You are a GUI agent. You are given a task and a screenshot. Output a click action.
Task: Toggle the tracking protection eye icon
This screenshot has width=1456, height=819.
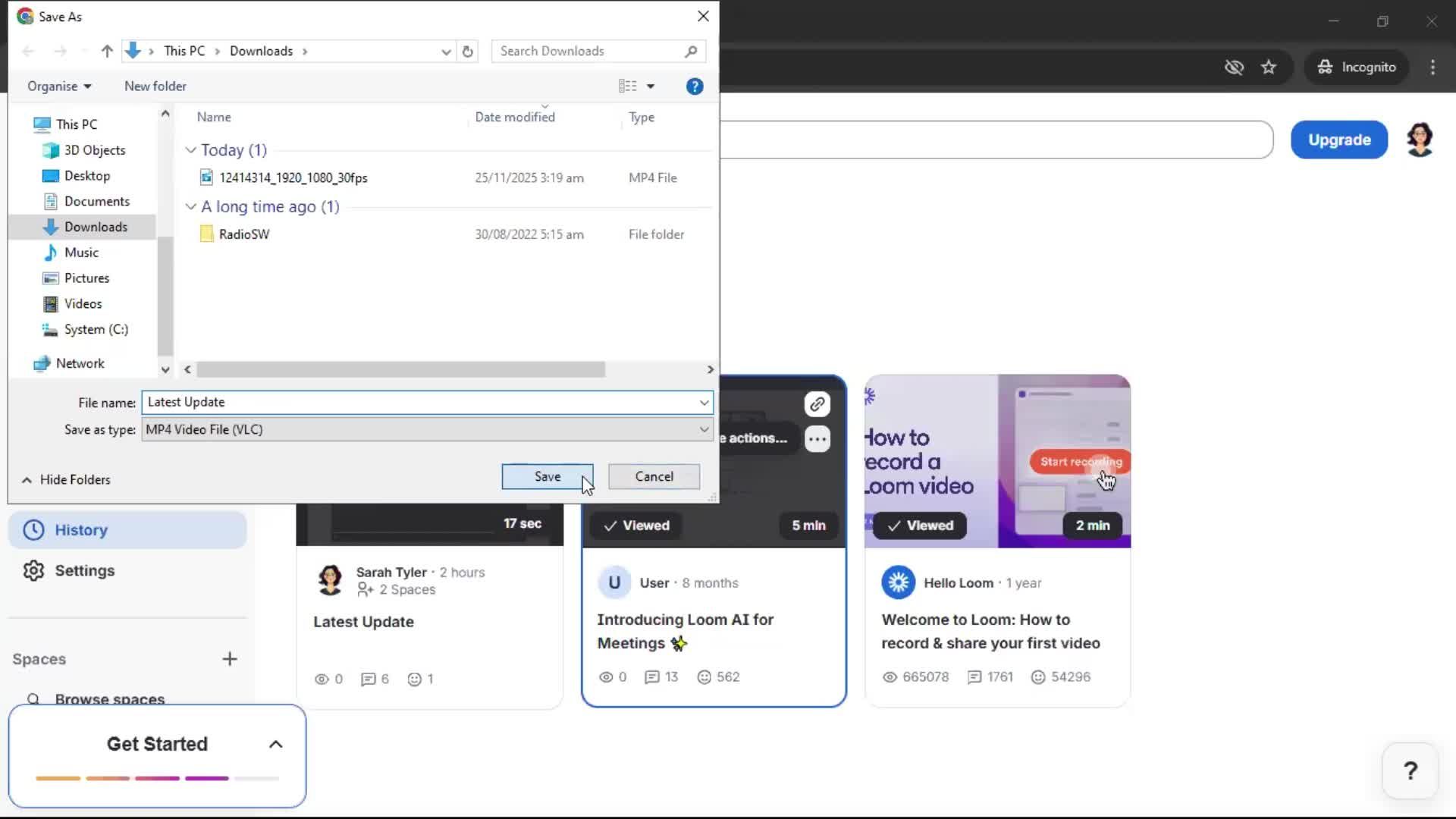pyautogui.click(x=1235, y=67)
